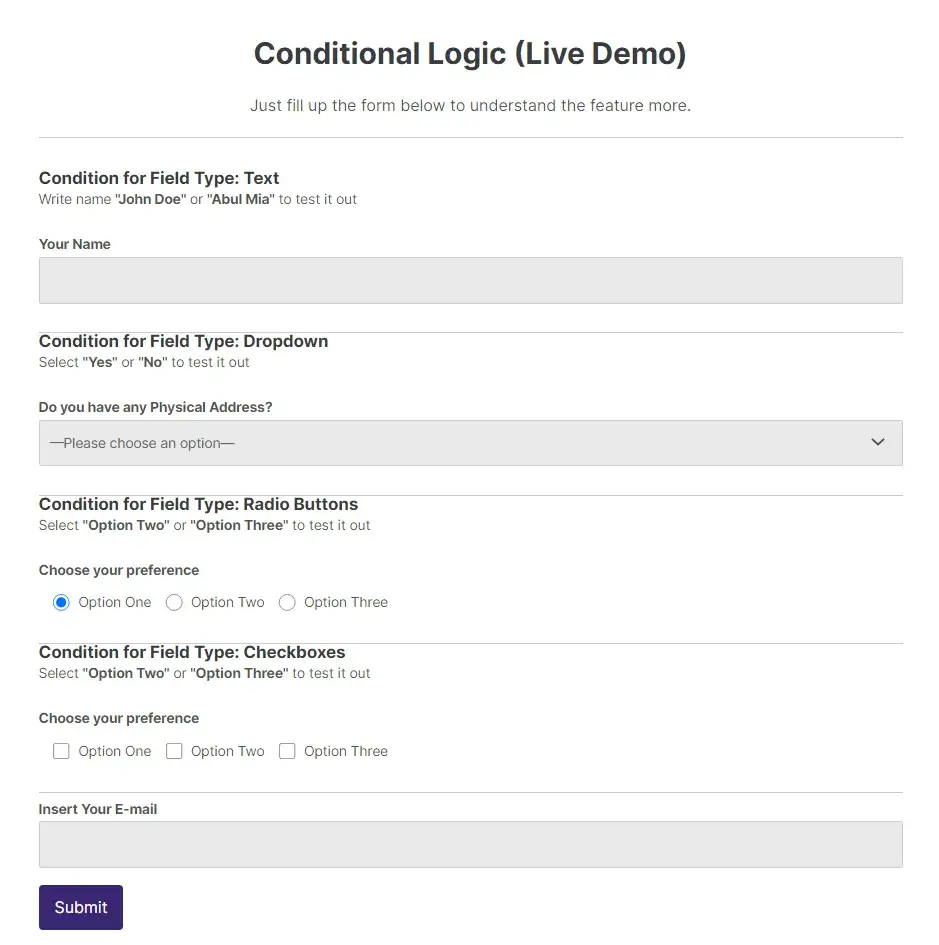Click inside the Your Name field
This screenshot has width=939, height=945.
470,280
